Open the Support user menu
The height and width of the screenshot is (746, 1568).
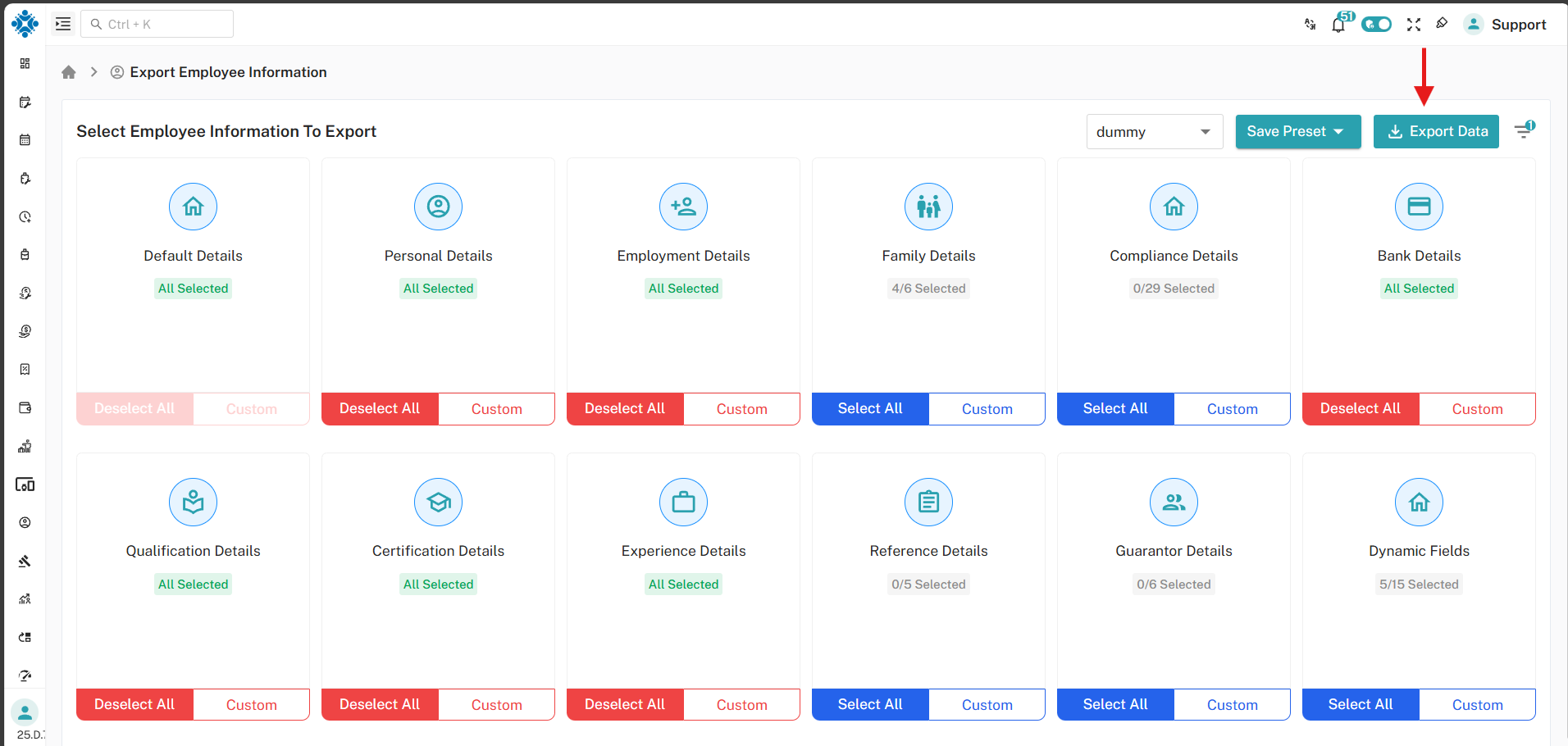(1506, 25)
